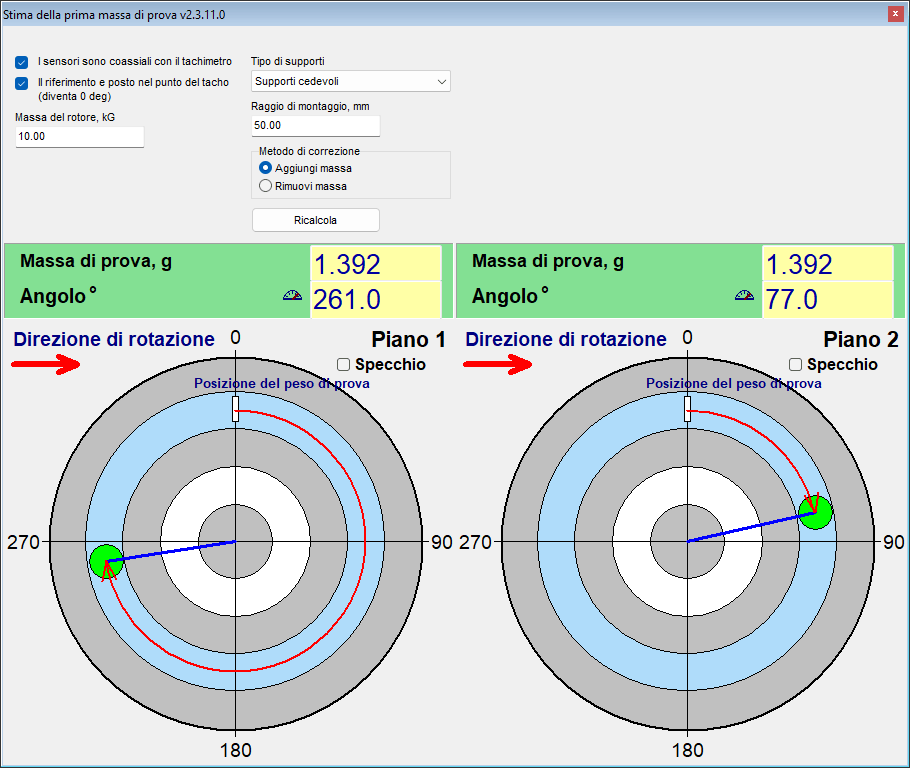Click the green trial weight marker in Piano 2
Viewport: 910px width, 768px height.
point(815,512)
